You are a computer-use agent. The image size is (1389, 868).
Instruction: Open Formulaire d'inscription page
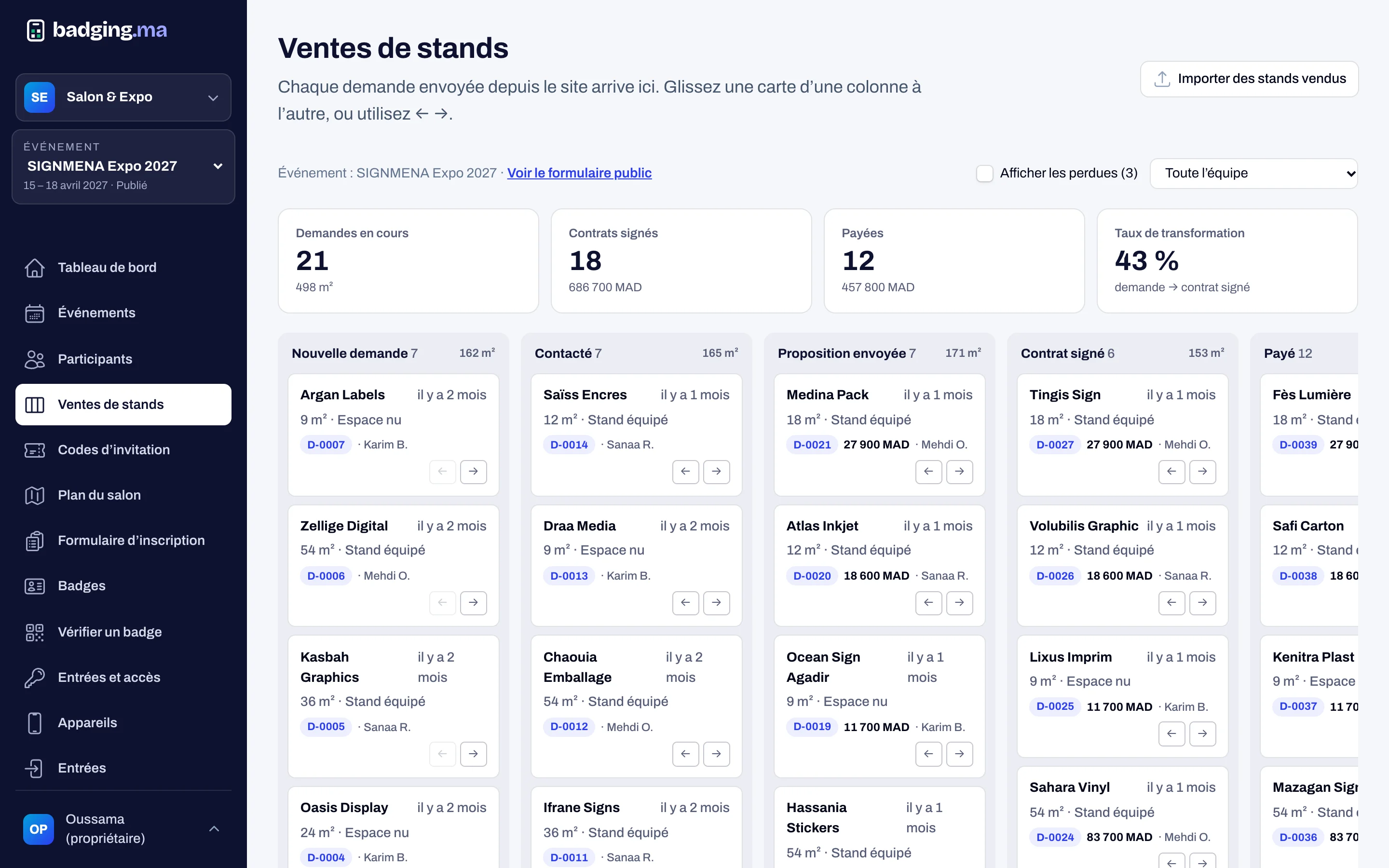pos(123,541)
